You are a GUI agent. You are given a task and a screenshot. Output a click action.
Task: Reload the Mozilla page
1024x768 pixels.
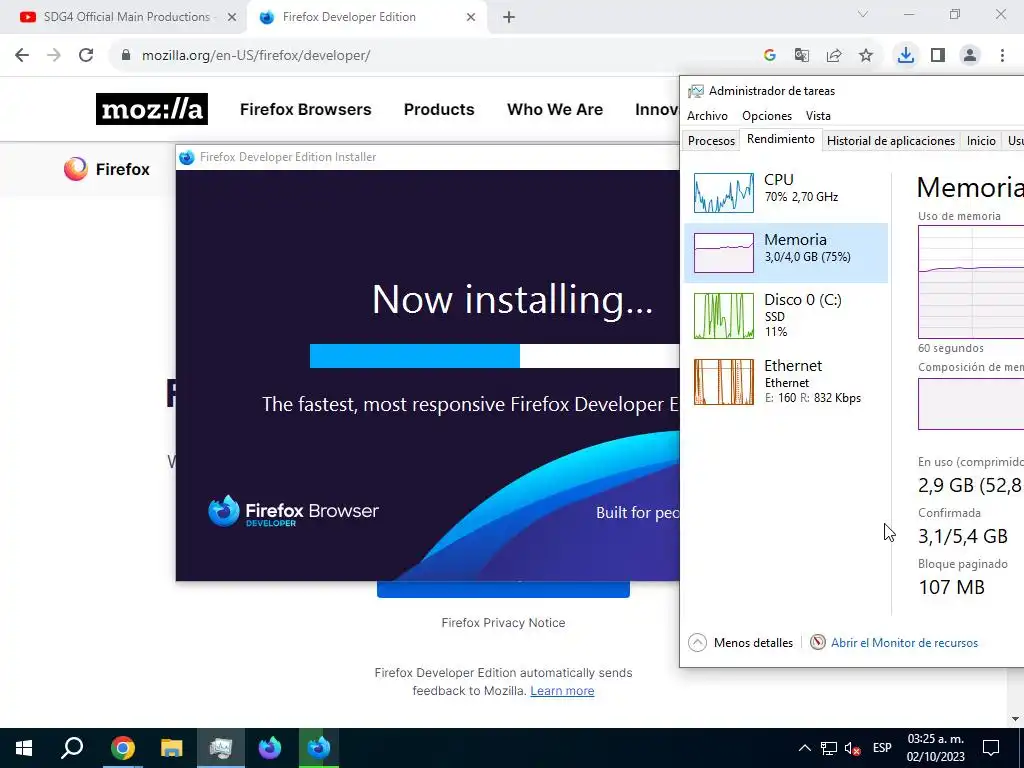86,55
